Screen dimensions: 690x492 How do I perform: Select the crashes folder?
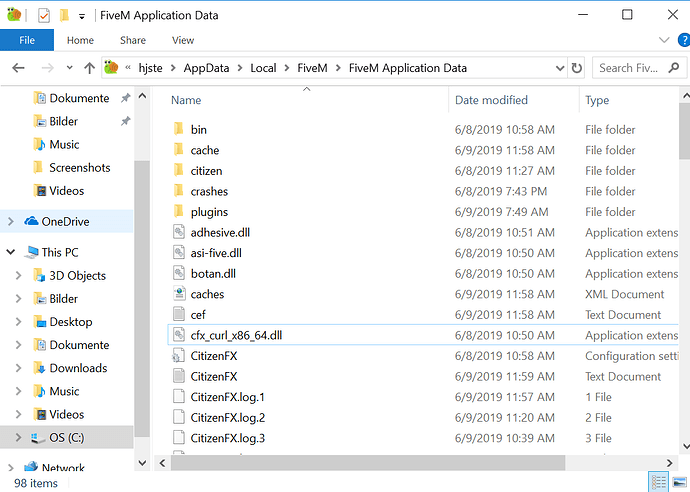(x=209, y=191)
